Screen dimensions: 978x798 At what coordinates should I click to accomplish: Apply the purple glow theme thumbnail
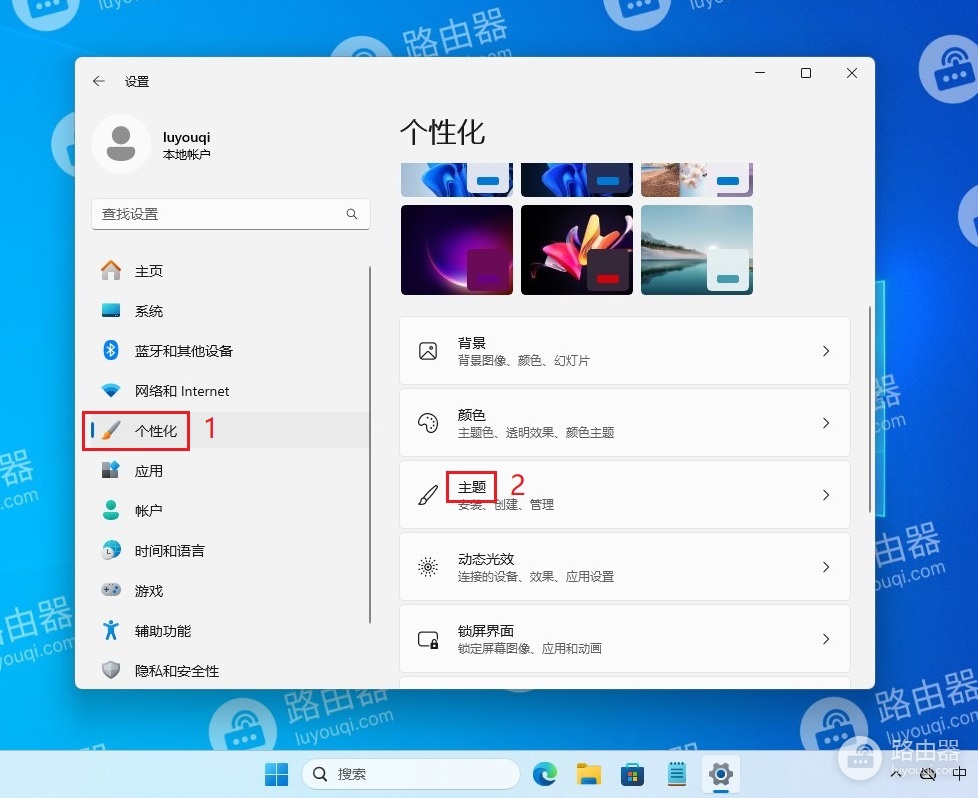click(457, 250)
